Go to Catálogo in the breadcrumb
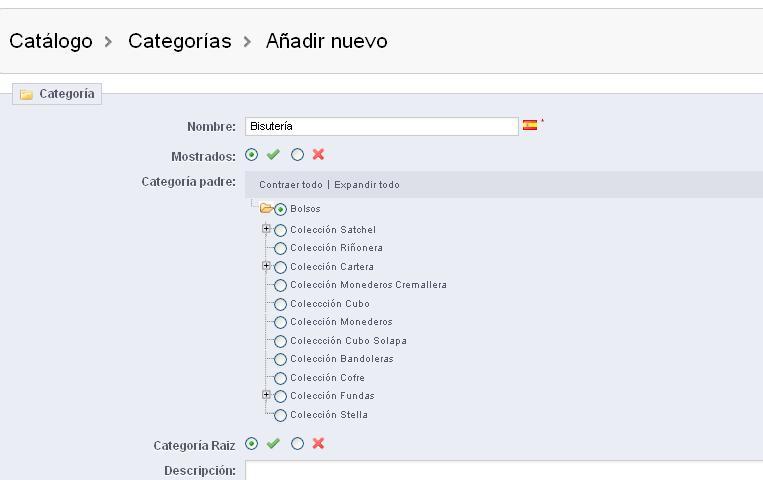Screen dimensions: 763x480 (x=51, y=41)
